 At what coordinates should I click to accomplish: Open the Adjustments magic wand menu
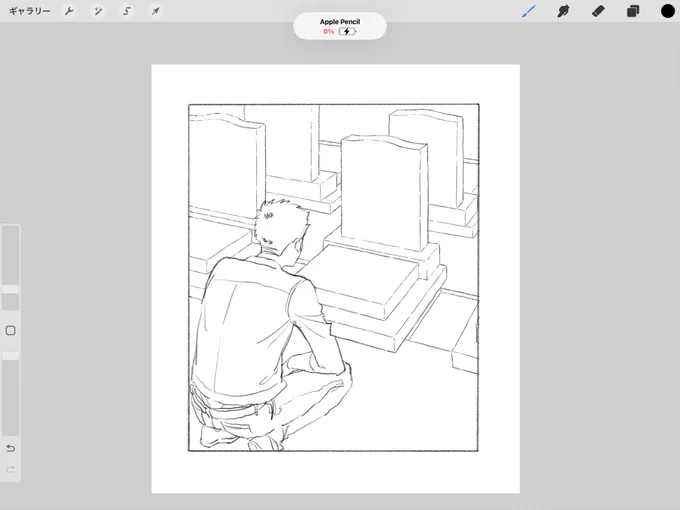click(x=98, y=11)
